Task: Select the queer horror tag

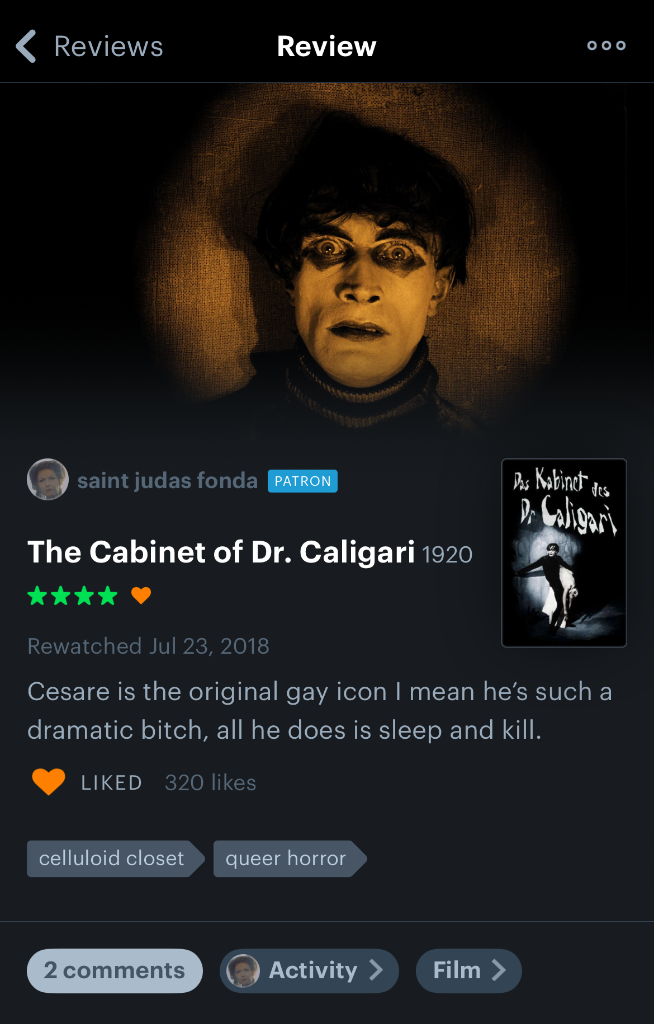Action: pos(289,858)
